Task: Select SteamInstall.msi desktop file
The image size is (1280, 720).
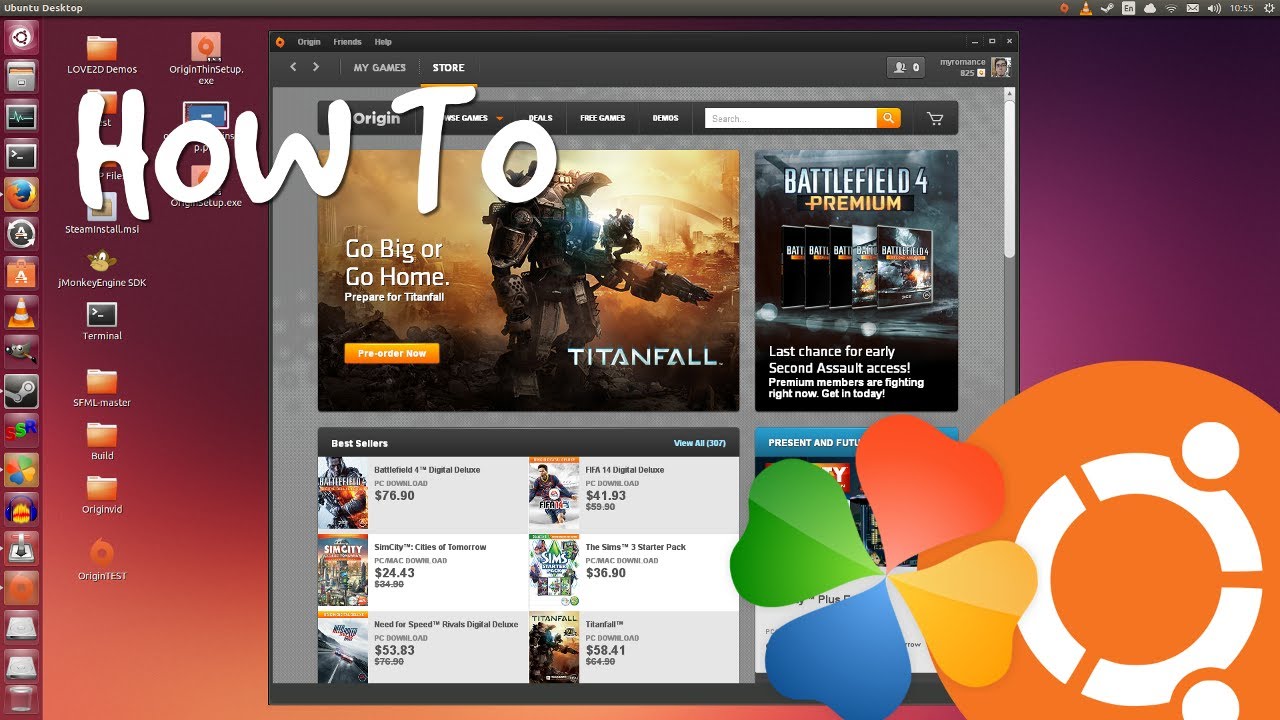Action: [102, 215]
